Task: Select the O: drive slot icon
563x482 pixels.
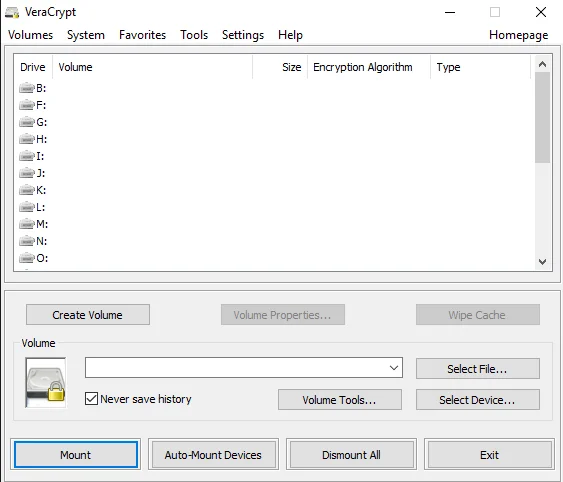Action: [x=27, y=258]
